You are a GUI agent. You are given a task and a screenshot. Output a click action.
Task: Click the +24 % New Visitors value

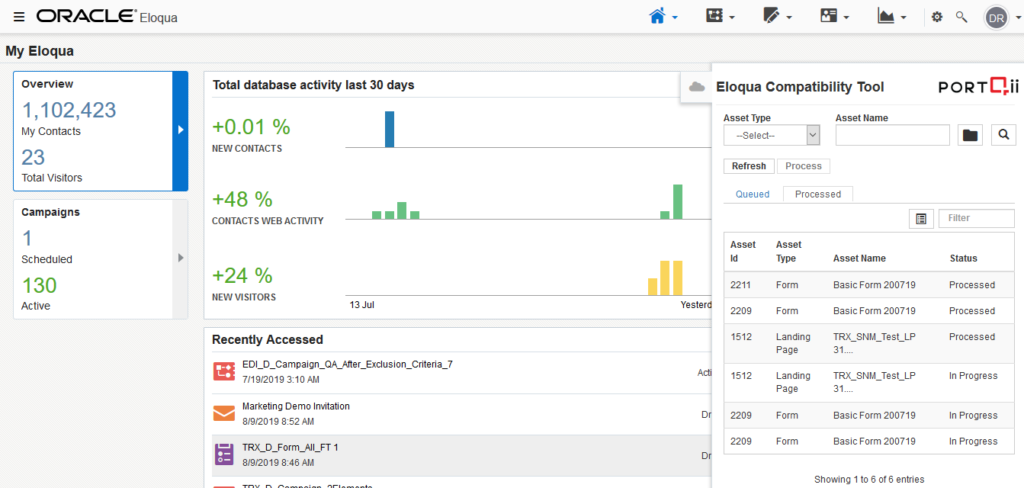242,276
